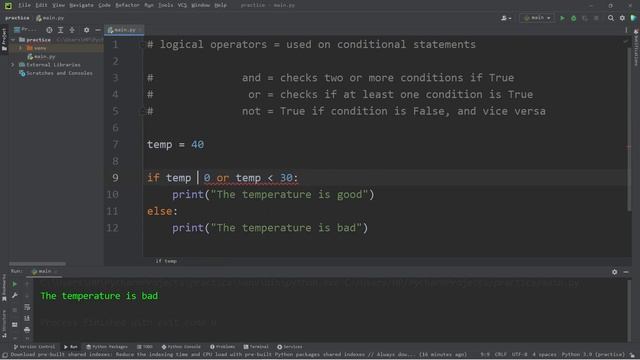Open the Window menu
The height and width of the screenshot is (360, 640).
pyautogui.click(x=200, y=5)
